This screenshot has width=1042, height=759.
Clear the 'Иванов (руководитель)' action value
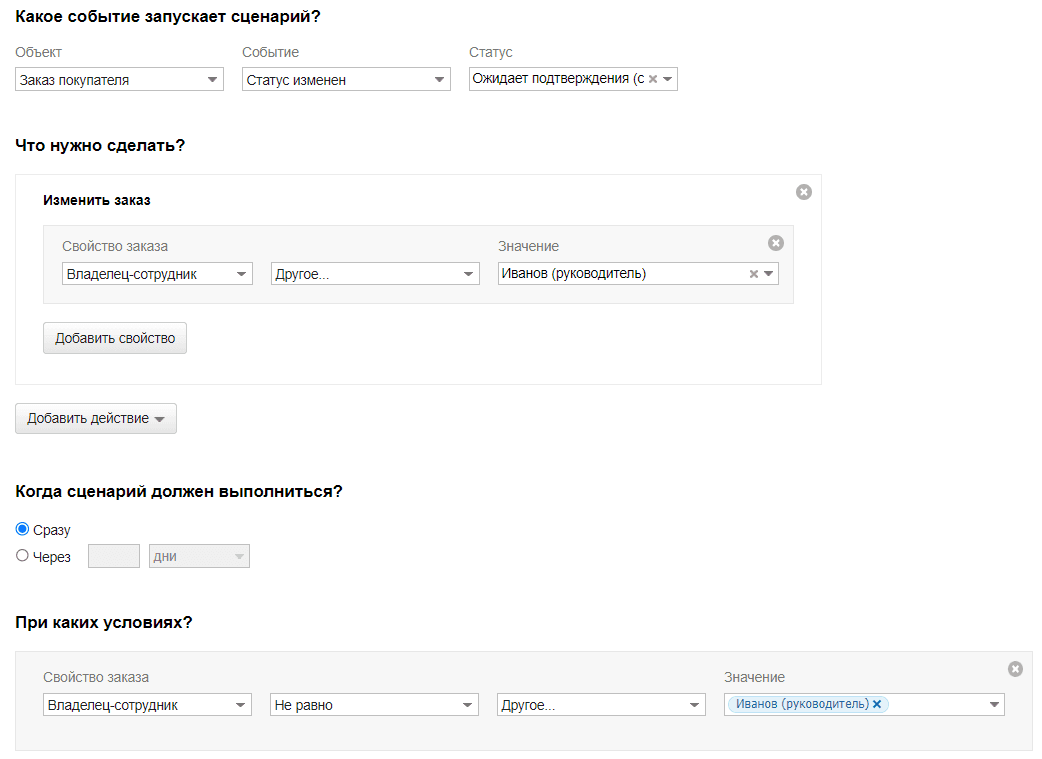754,274
